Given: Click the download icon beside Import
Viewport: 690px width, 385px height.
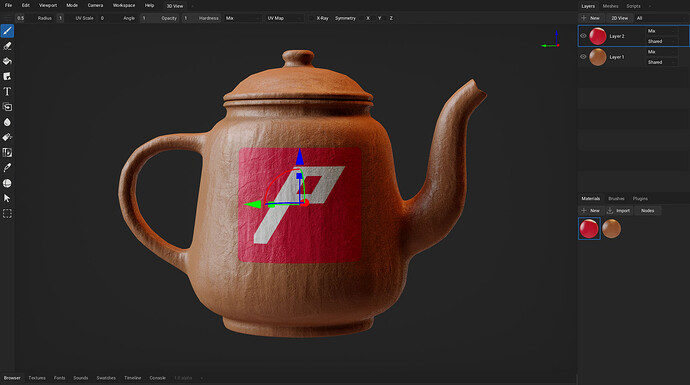Looking at the screenshot, I should [610, 211].
